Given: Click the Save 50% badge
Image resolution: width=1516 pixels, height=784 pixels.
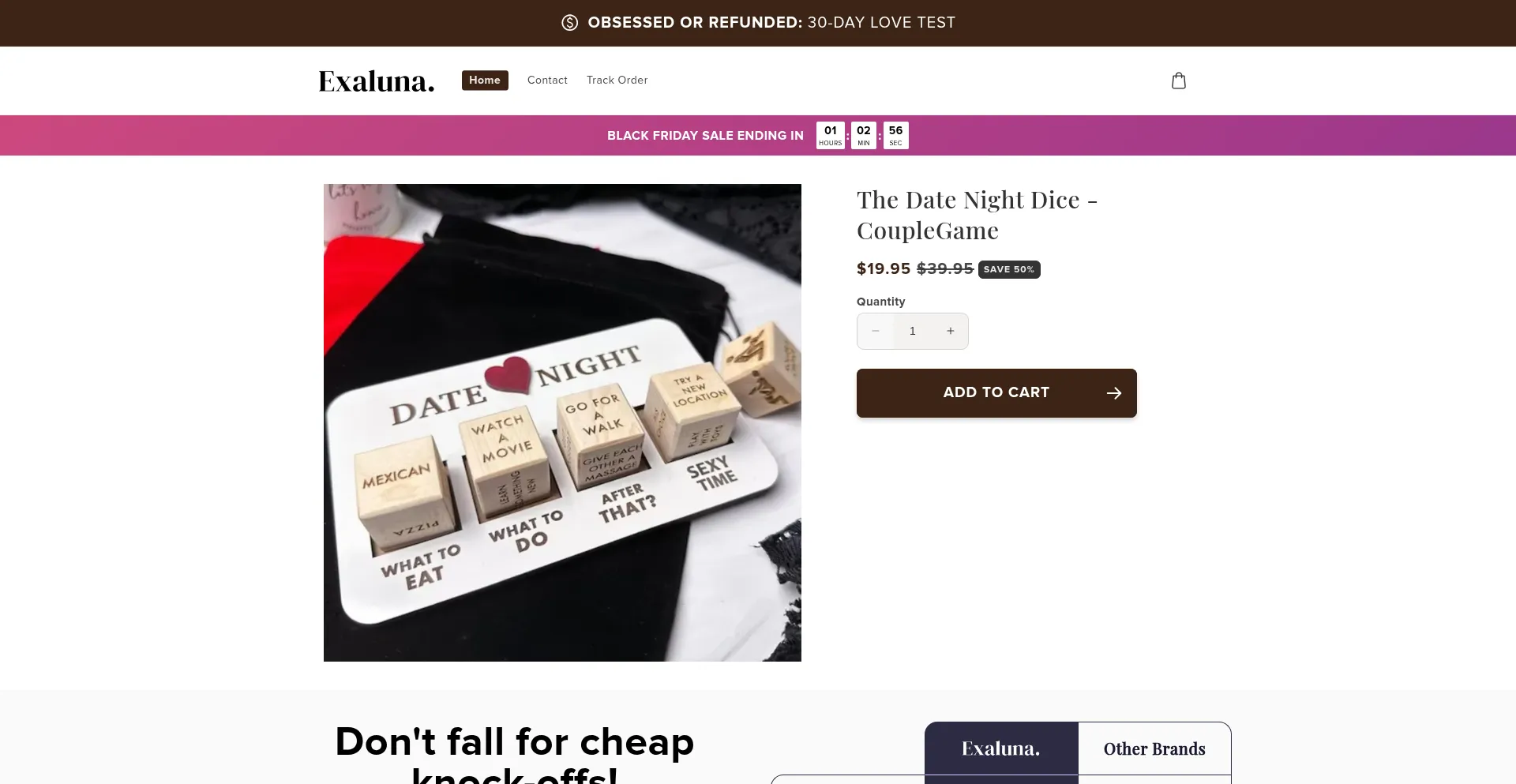Looking at the screenshot, I should (1009, 269).
